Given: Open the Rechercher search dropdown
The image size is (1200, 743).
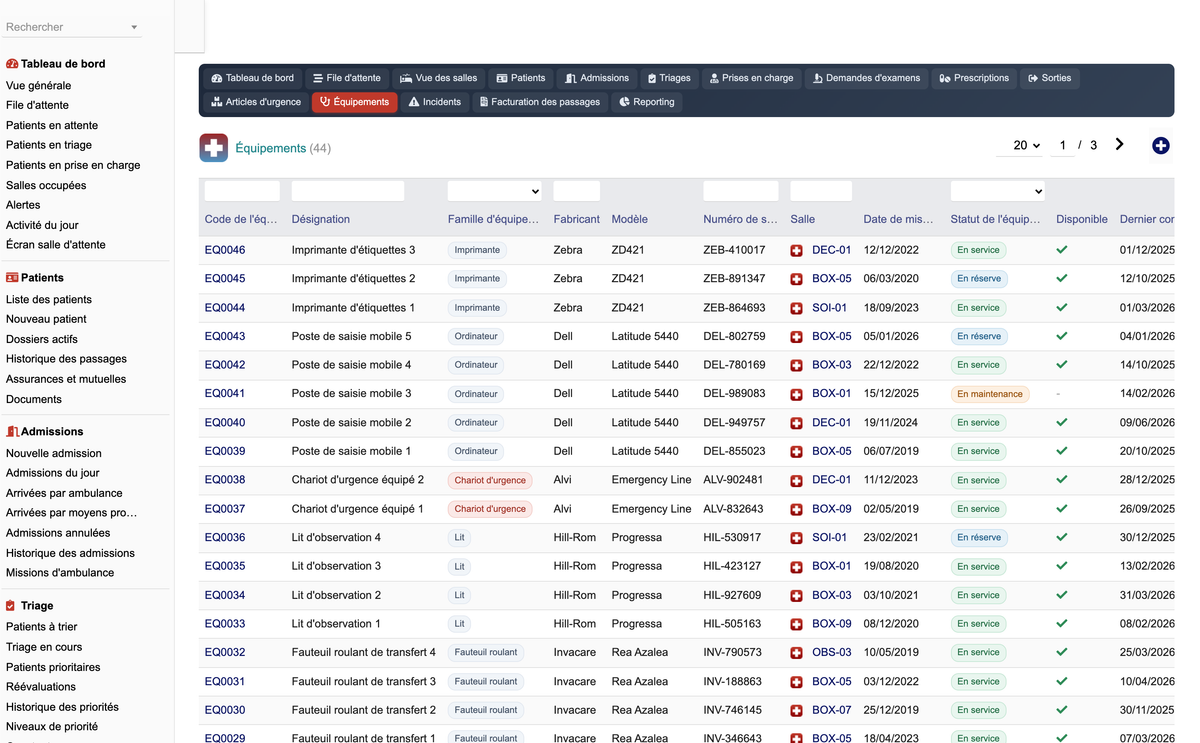Looking at the screenshot, I should [x=72, y=27].
